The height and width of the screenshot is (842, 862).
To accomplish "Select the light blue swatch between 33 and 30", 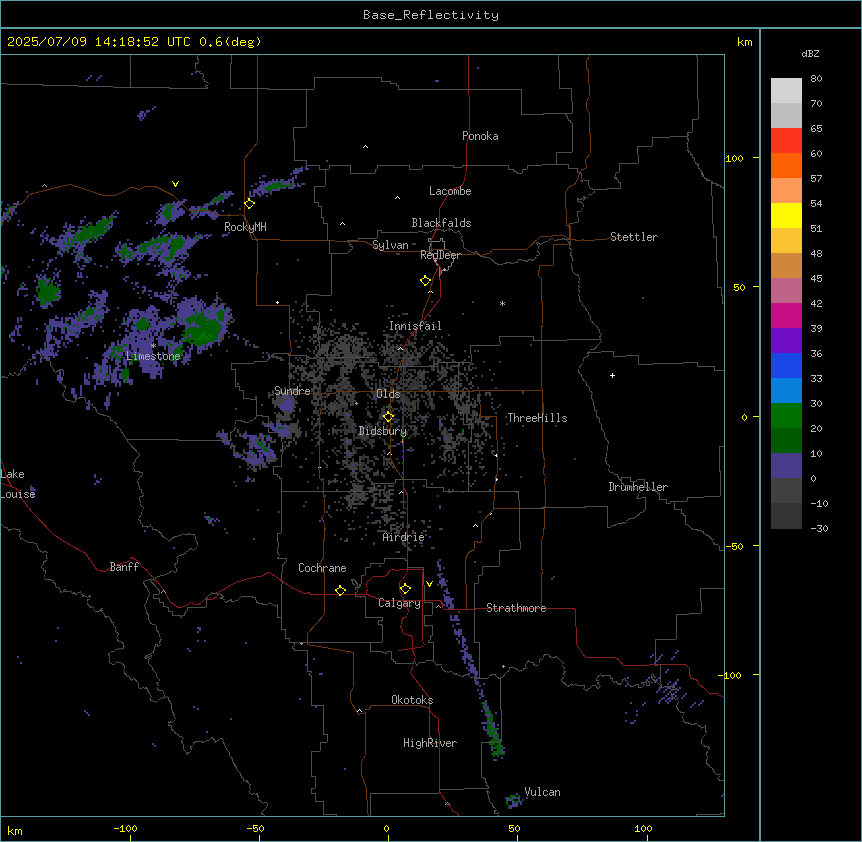I will [x=786, y=391].
